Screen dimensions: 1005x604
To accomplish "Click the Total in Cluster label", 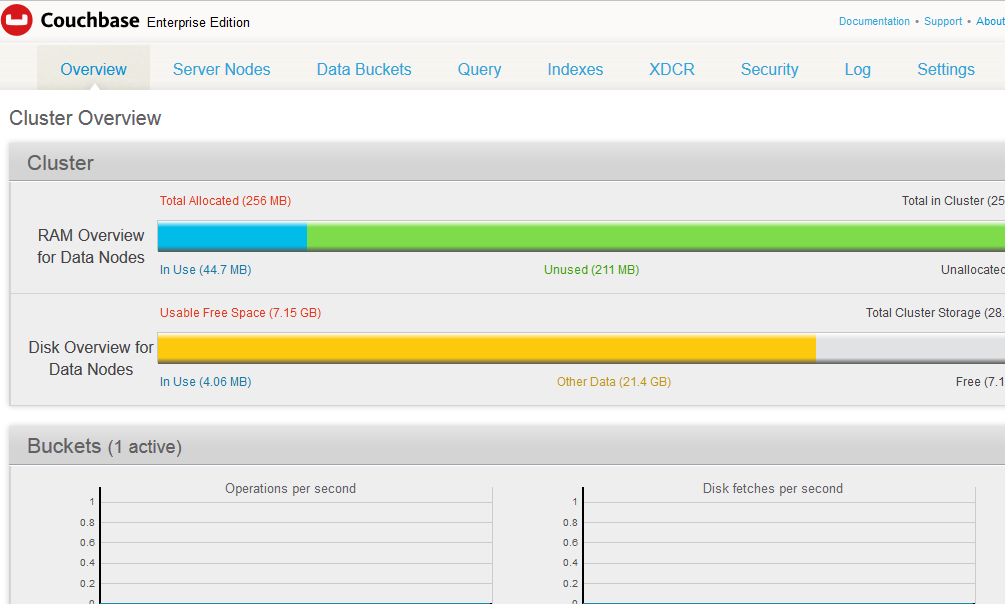I will point(953,201).
